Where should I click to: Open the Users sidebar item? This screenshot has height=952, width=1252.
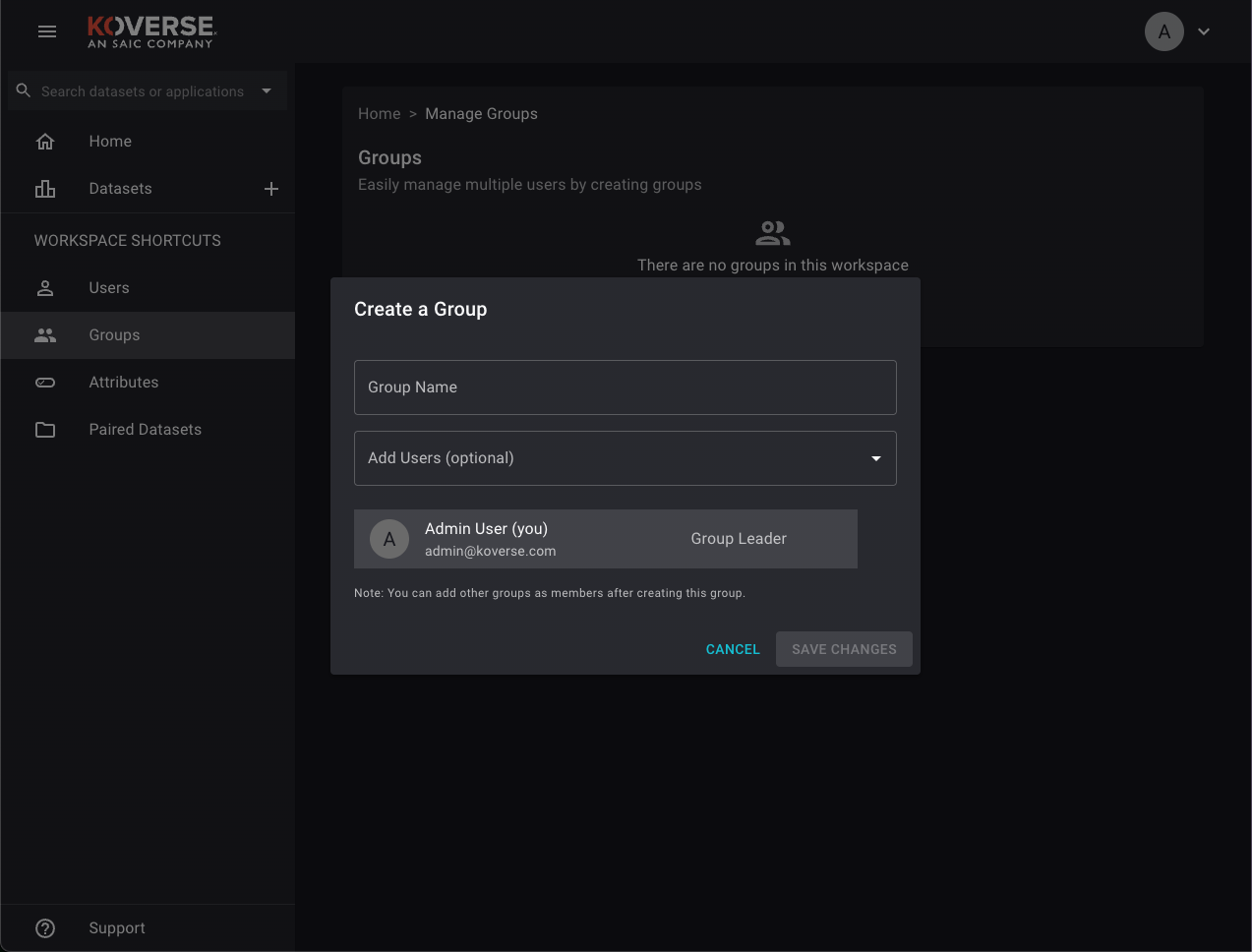coord(109,288)
